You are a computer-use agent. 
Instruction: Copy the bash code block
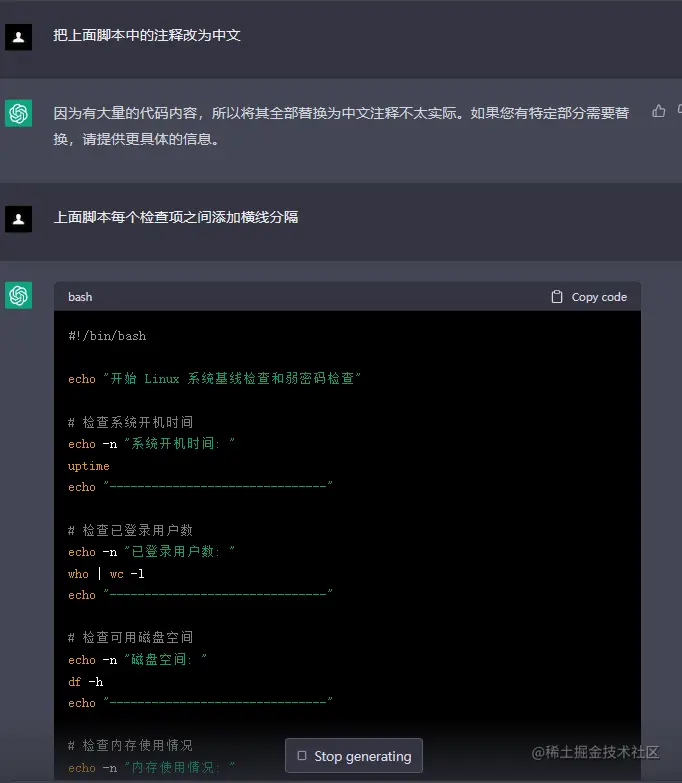tap(589, 297)
